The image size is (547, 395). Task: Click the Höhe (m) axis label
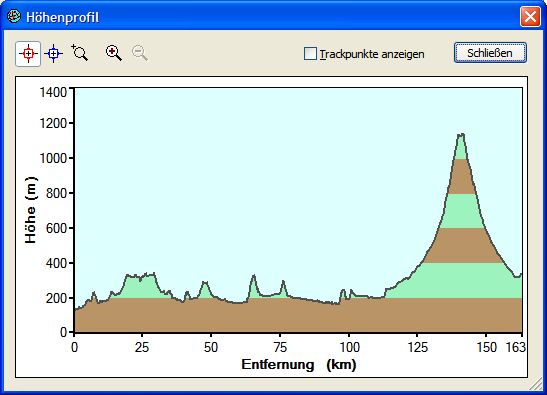(31, 210)
